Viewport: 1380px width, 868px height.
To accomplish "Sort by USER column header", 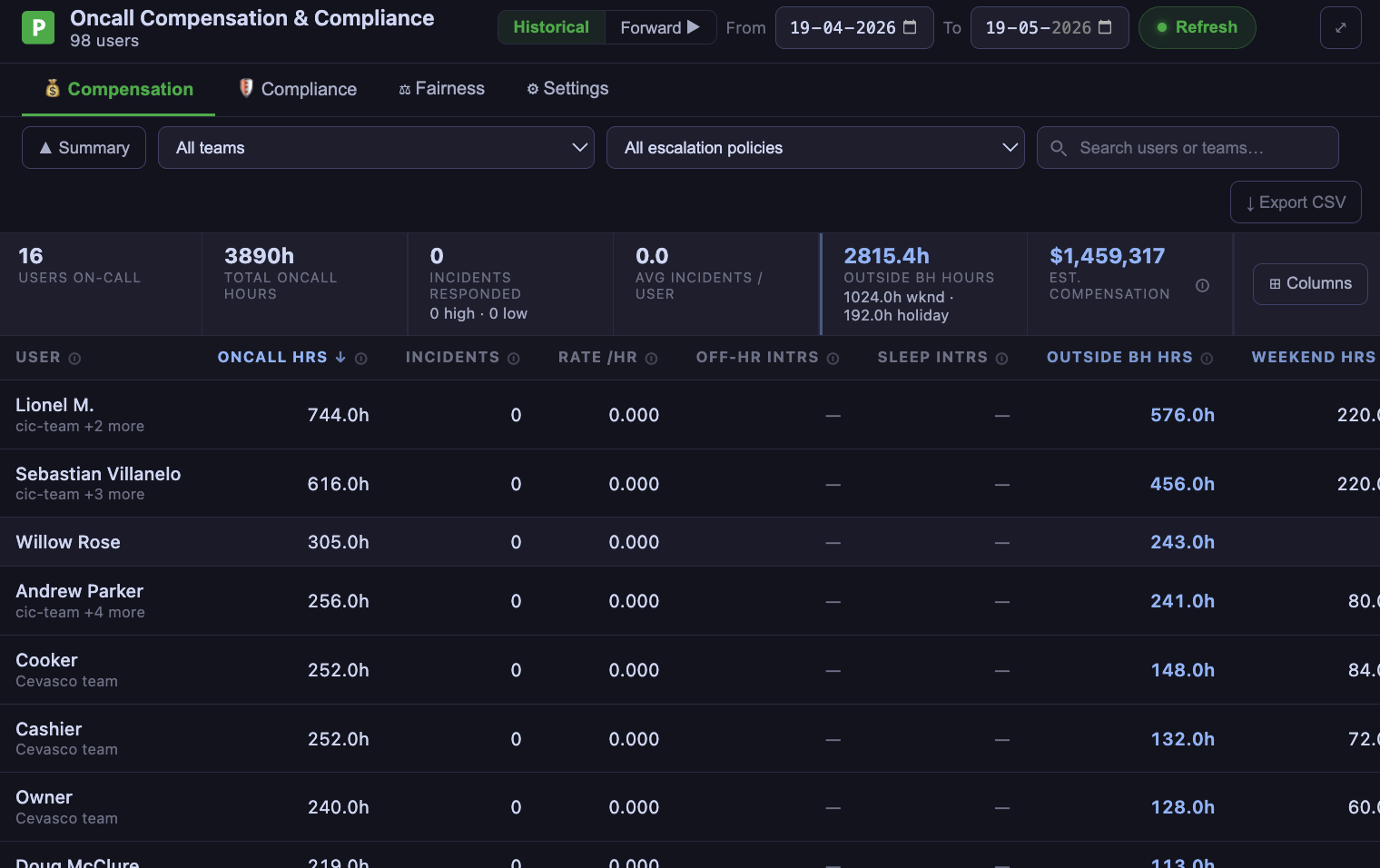I will pos(38,358).
